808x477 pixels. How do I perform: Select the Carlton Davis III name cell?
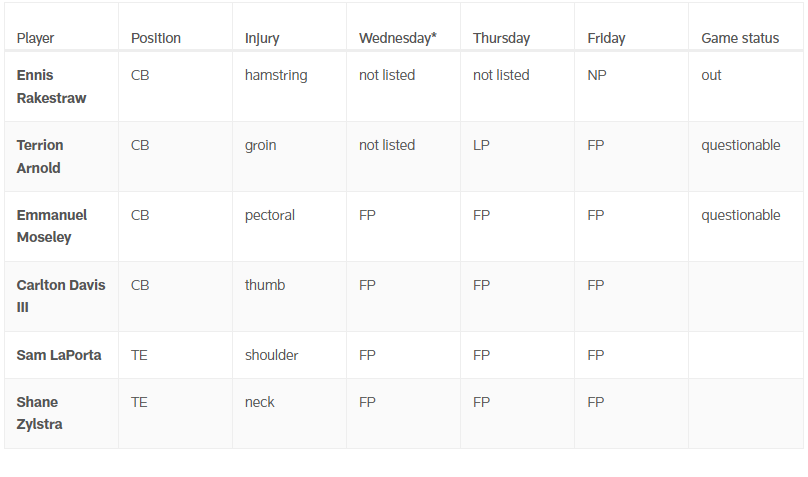[61, 296]
